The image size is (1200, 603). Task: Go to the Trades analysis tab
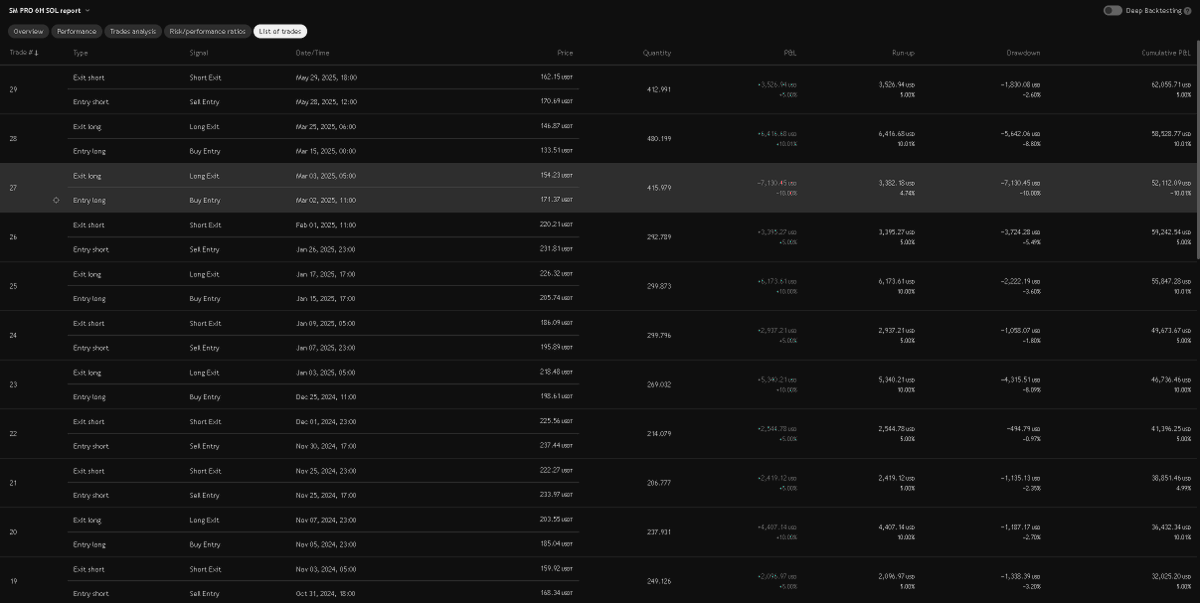[x=132, y=31]
